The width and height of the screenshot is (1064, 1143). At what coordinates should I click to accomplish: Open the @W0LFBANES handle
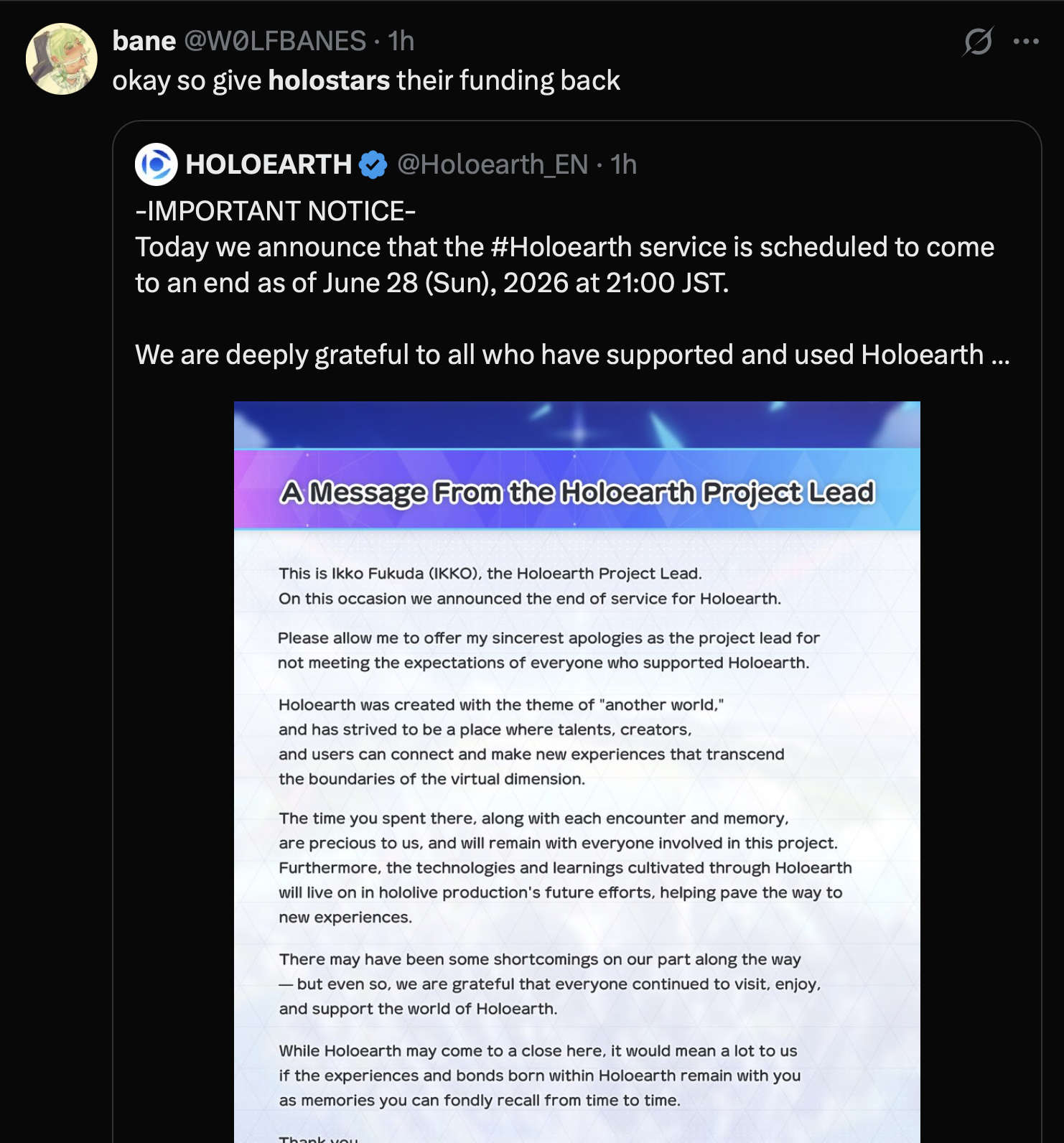click(x=276, y=41)
